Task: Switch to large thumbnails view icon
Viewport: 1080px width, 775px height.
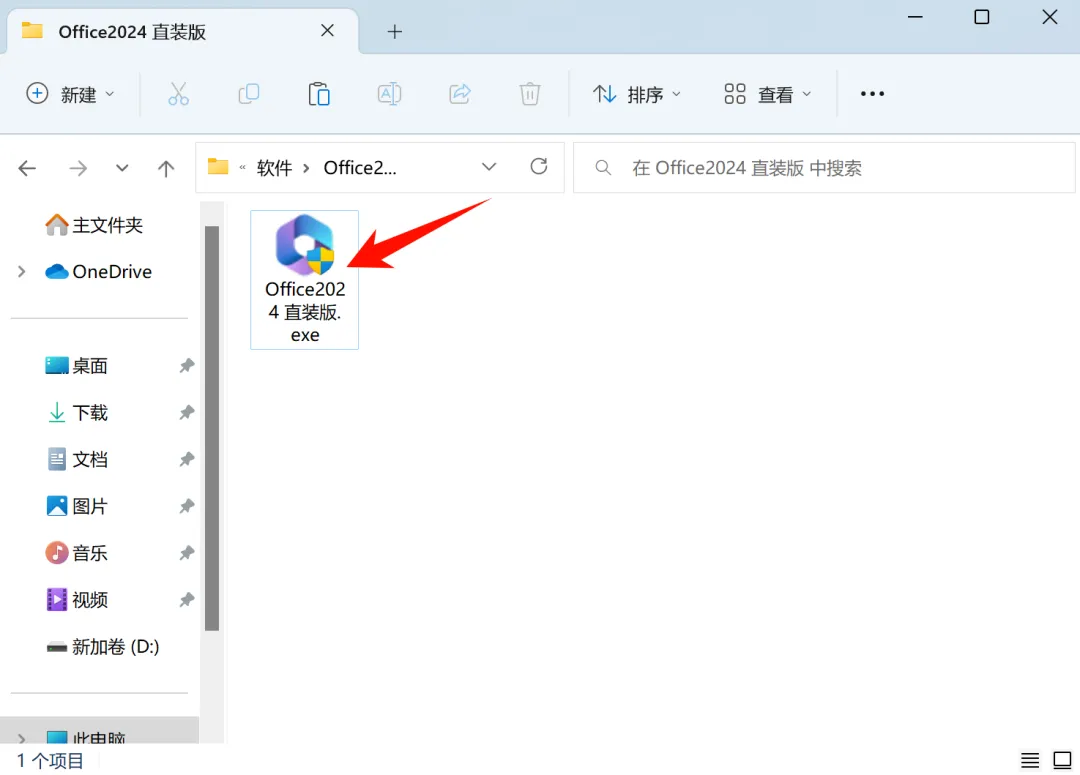Action: [x=1062, y=761]
